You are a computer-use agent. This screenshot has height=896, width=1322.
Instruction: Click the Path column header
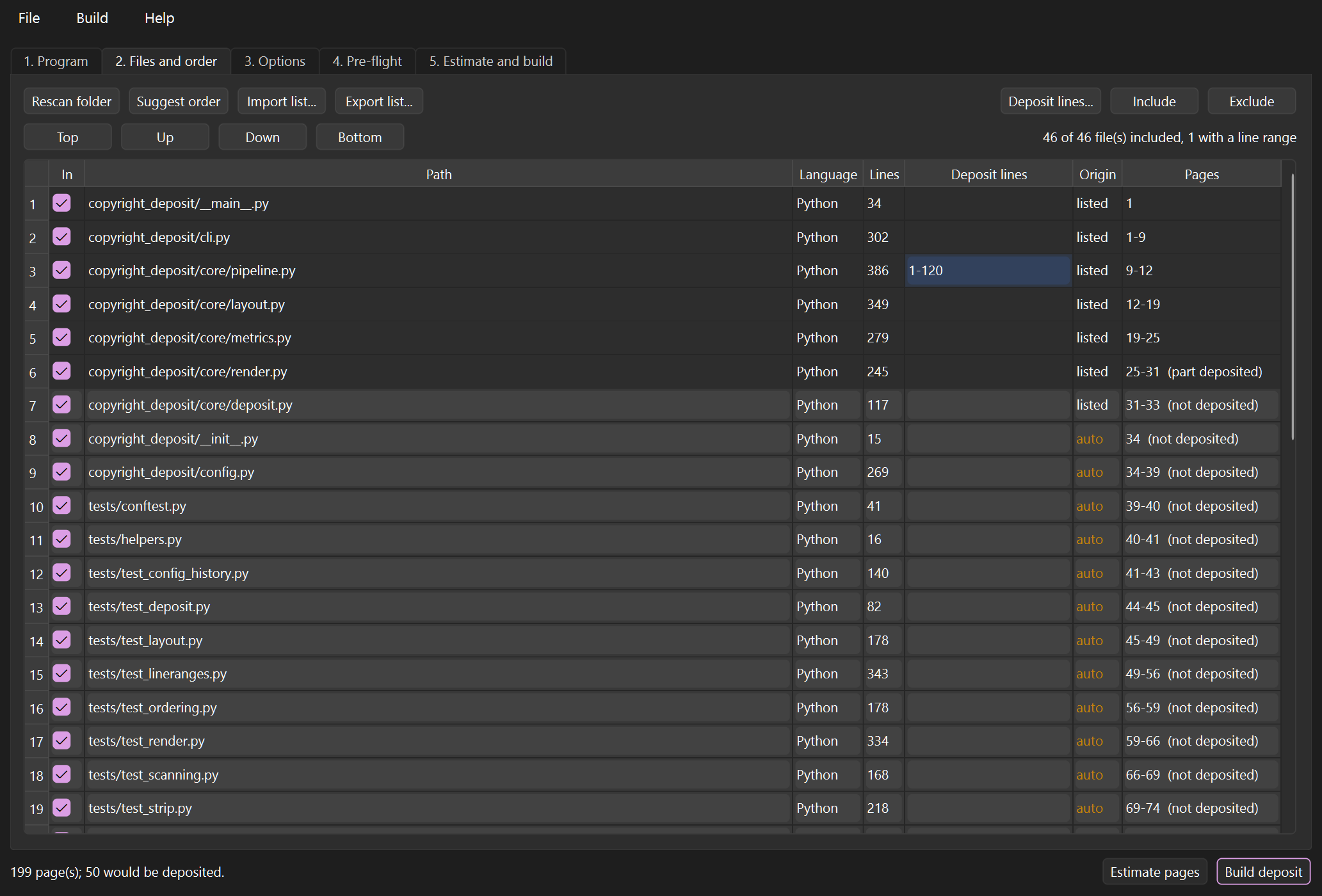(x=439, y=174)
